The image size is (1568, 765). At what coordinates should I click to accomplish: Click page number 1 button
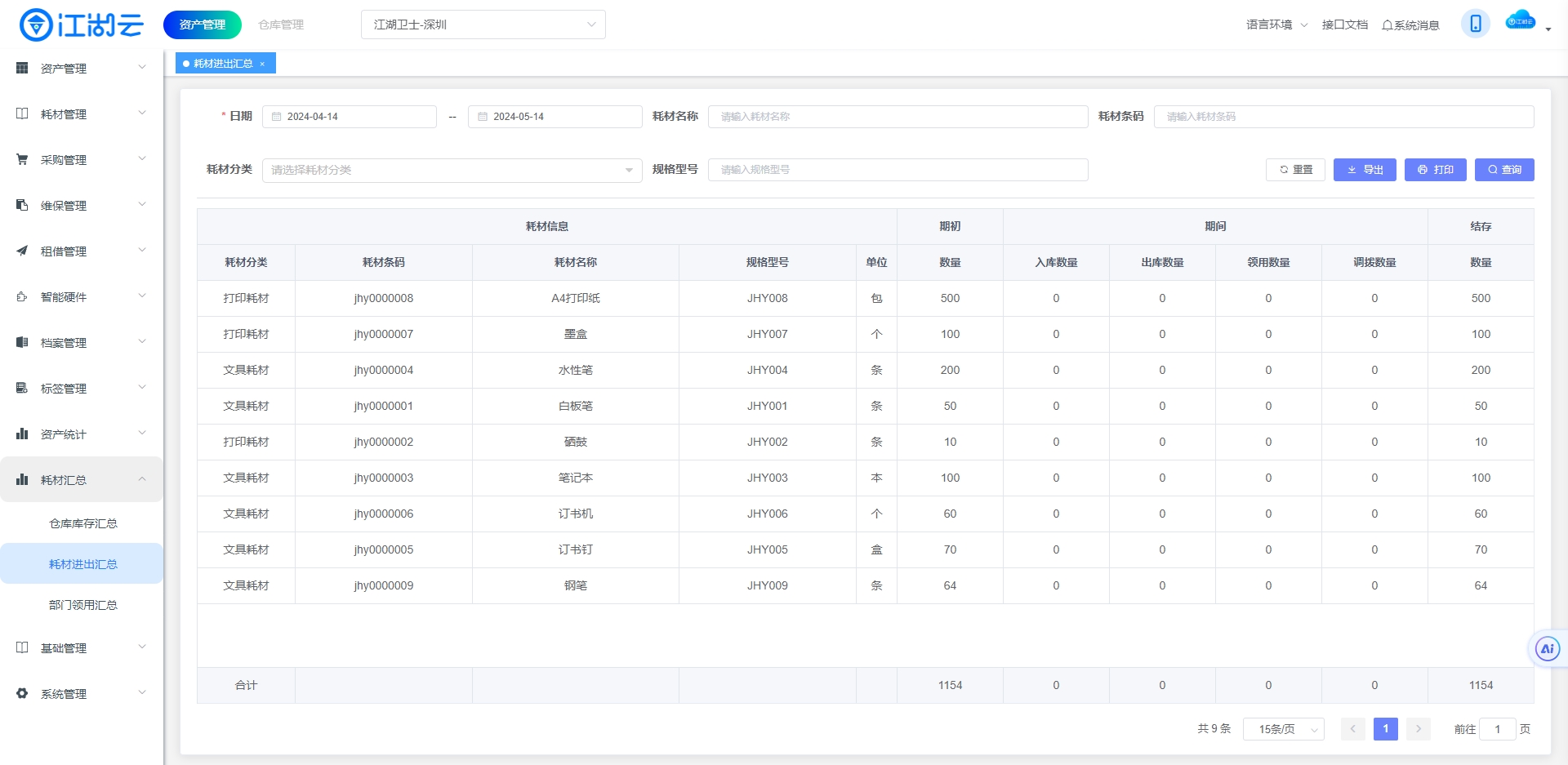click(1386, 729)
